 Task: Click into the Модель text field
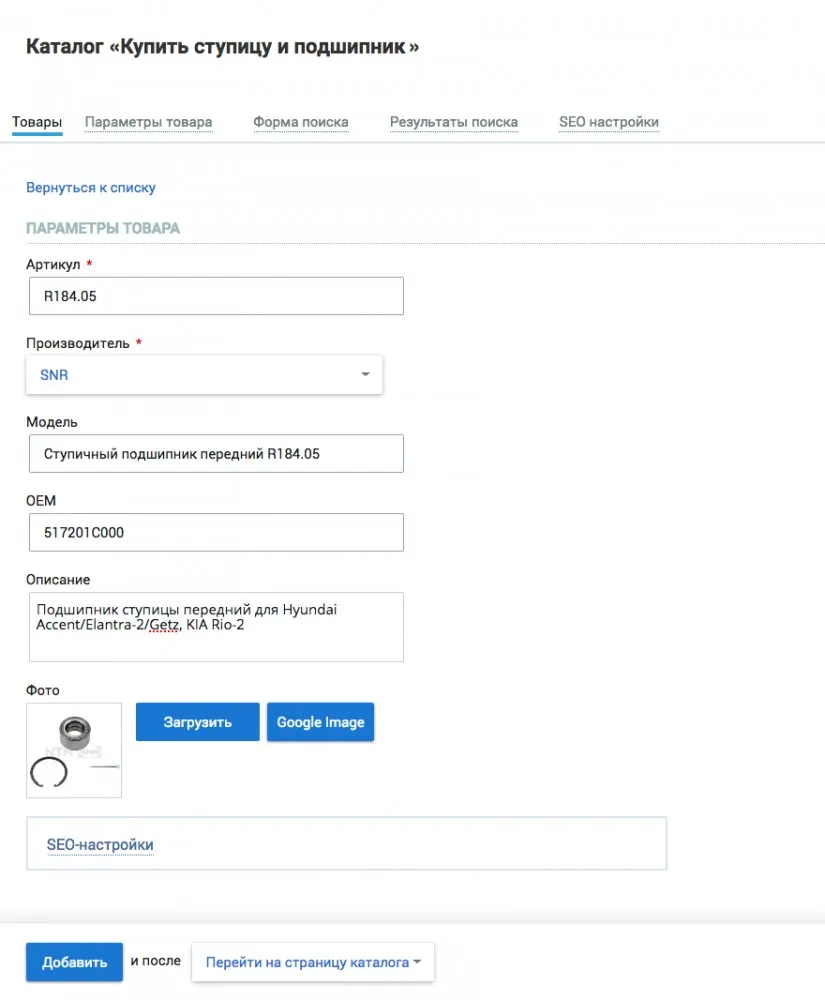(216, 453)
